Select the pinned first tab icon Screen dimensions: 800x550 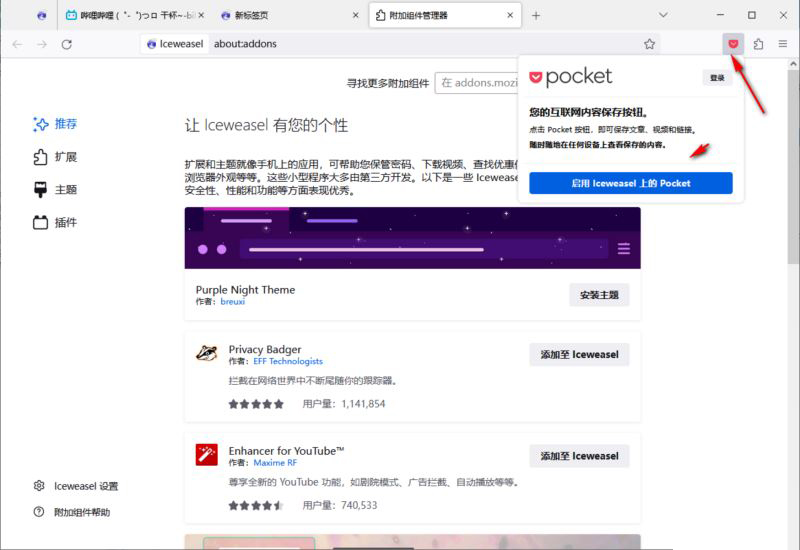tap(42, 15)
